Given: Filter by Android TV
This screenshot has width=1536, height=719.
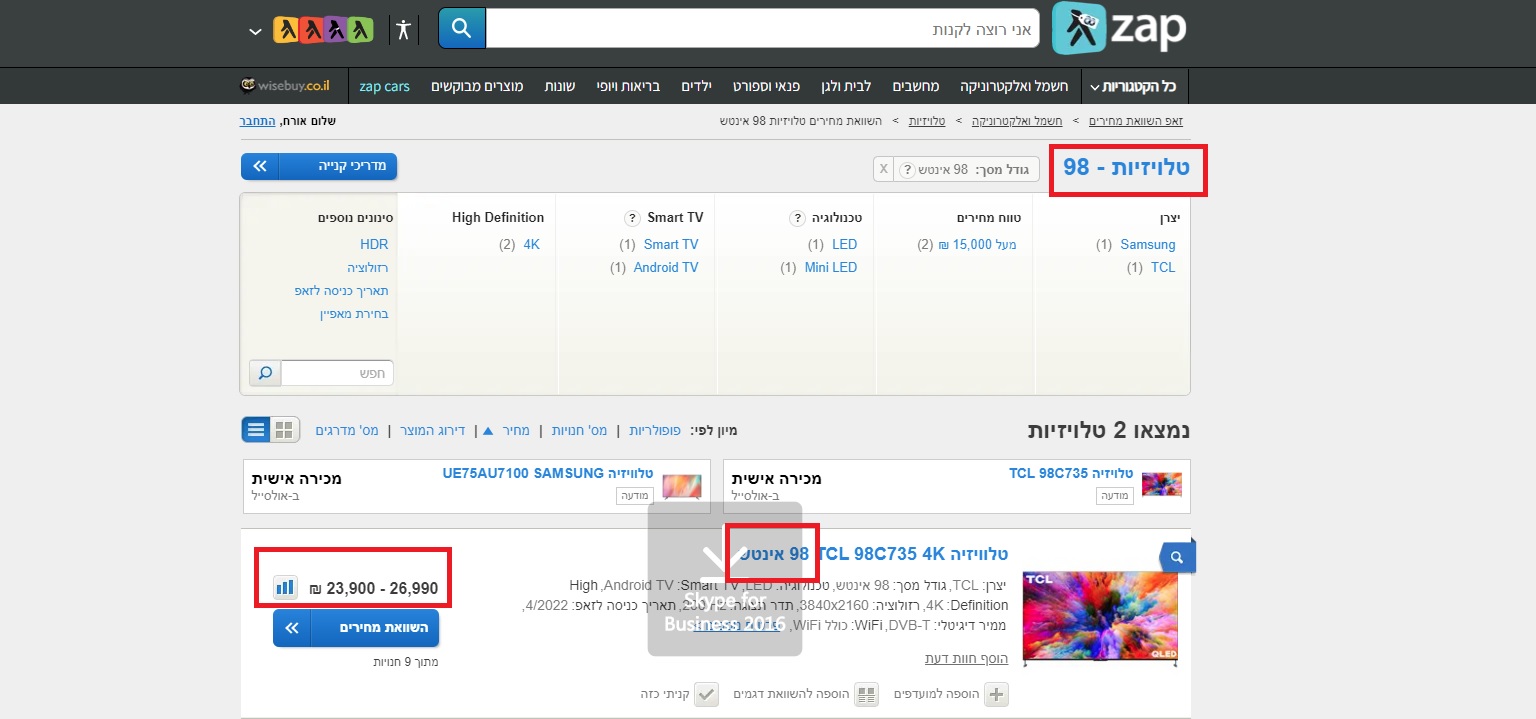Looking at the screenshot, I should [x=666, y=267].
